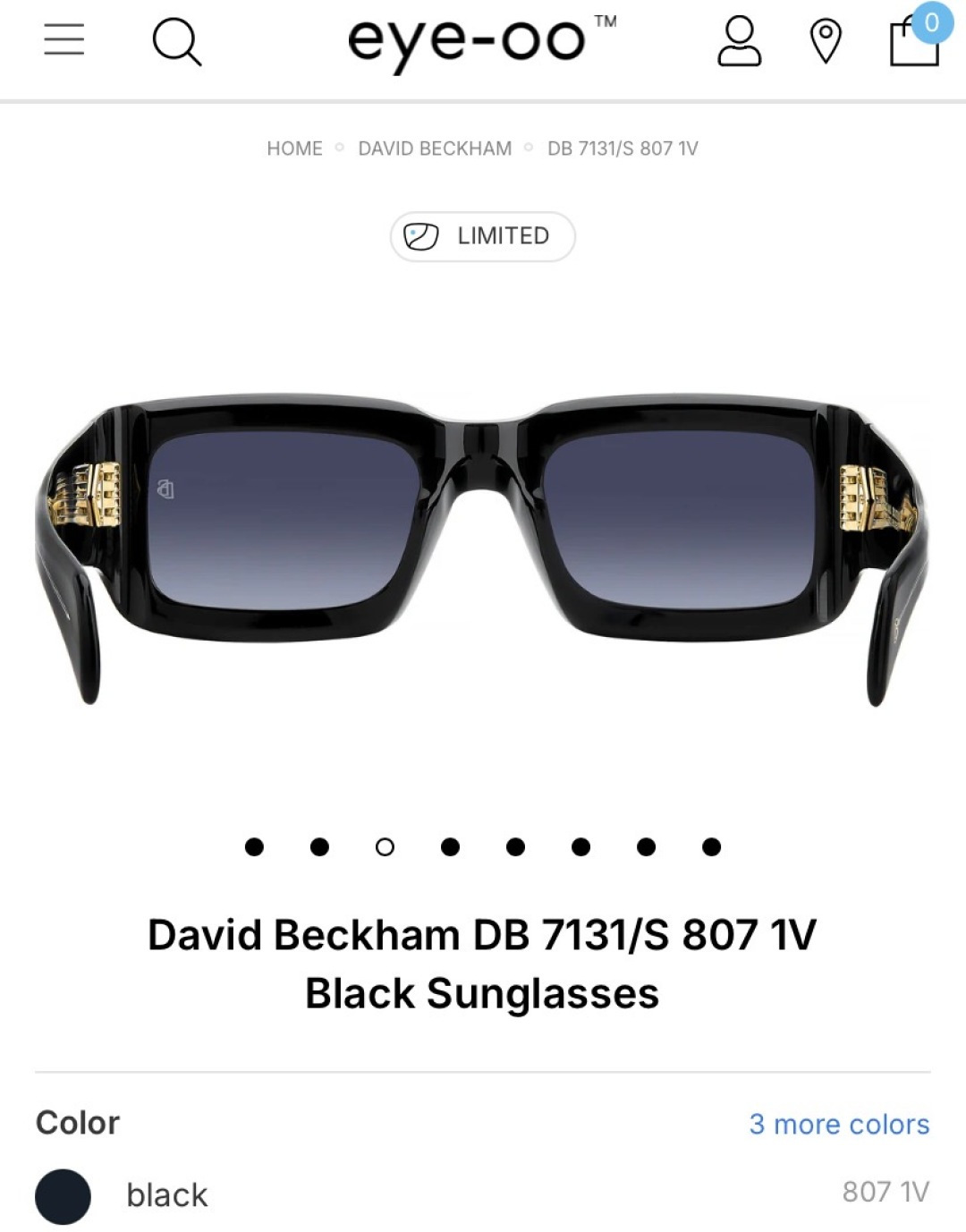
Task: Select the fifth carousel dot
Action: [515, 846]
